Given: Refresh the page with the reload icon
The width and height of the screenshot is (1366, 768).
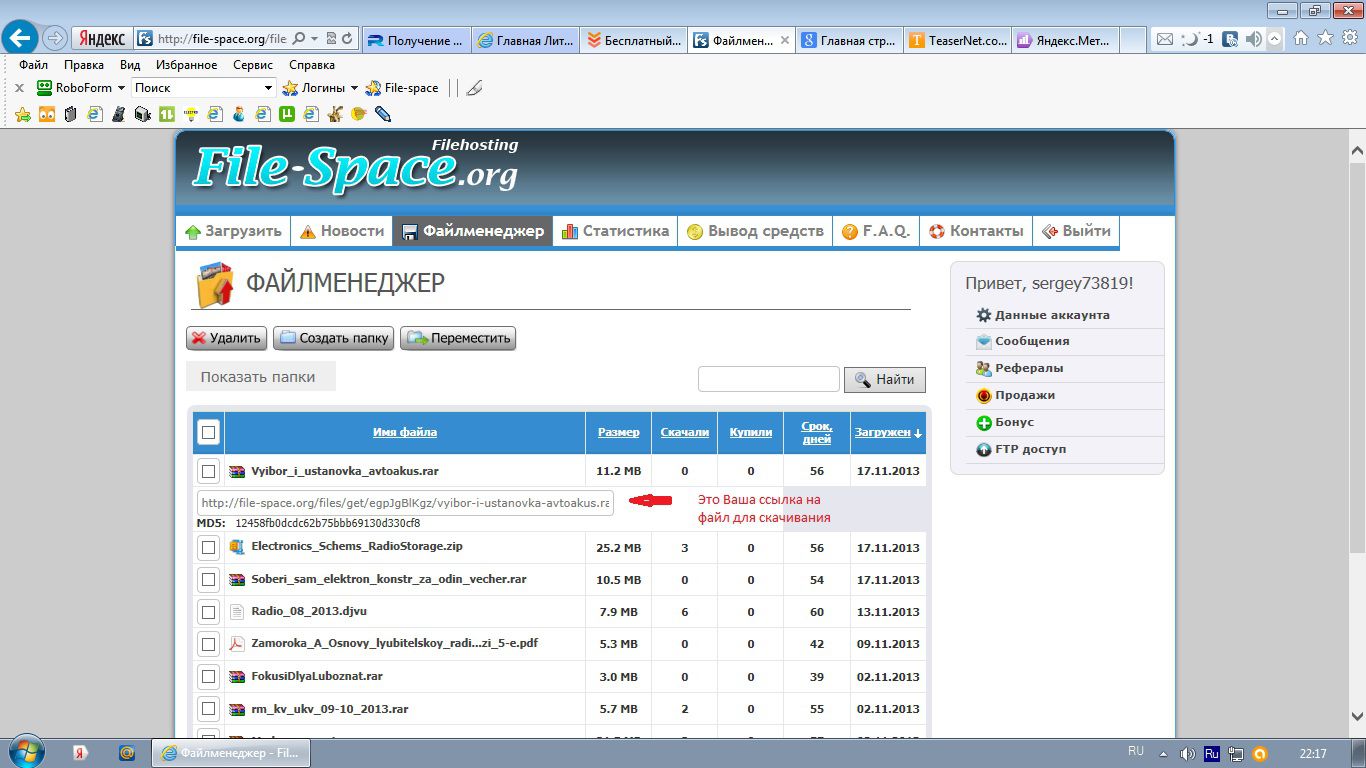Looking at the screenshot, I should tap(347, 39).
